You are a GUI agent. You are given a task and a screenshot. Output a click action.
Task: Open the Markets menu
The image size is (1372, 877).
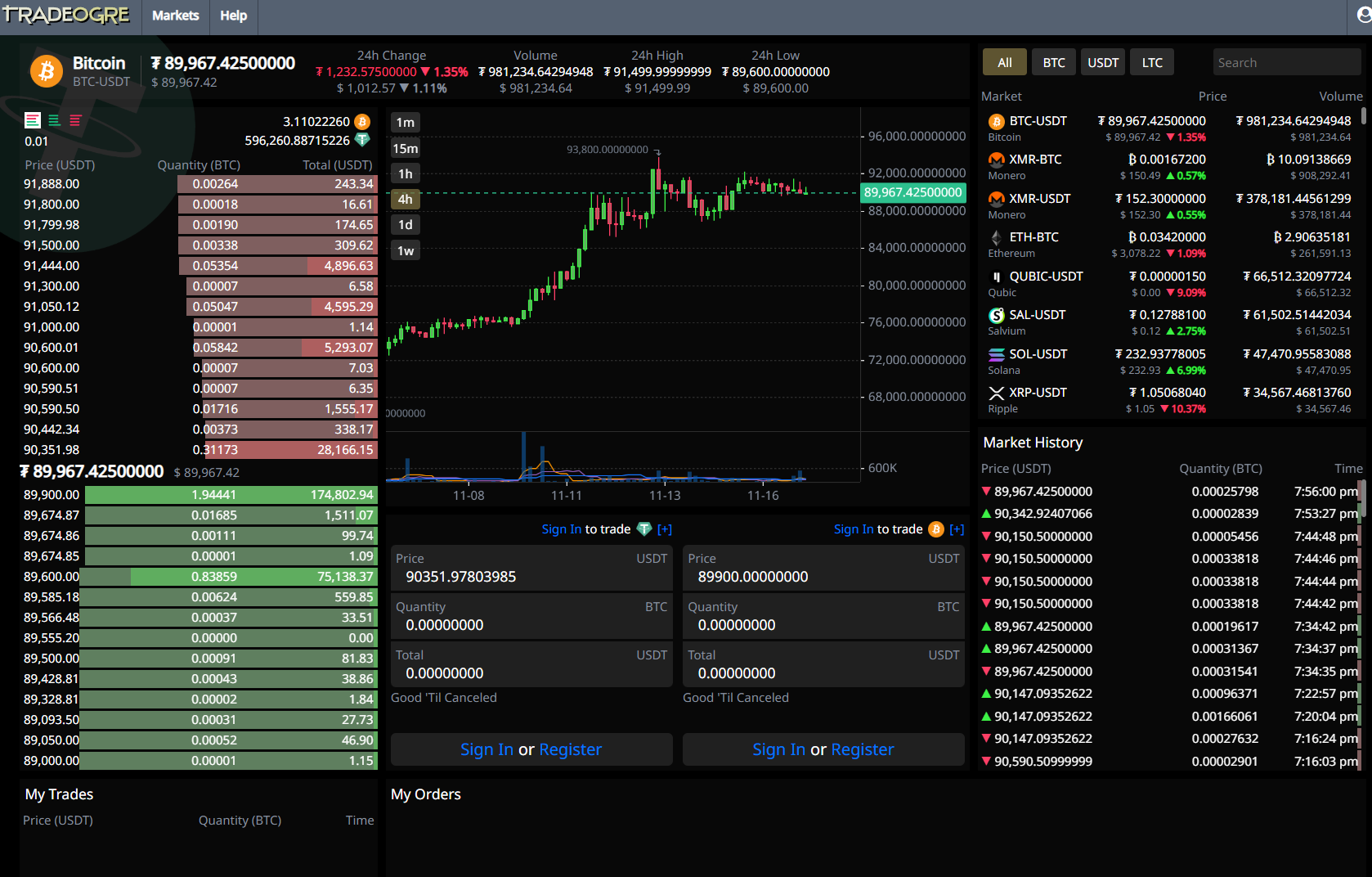175,16
